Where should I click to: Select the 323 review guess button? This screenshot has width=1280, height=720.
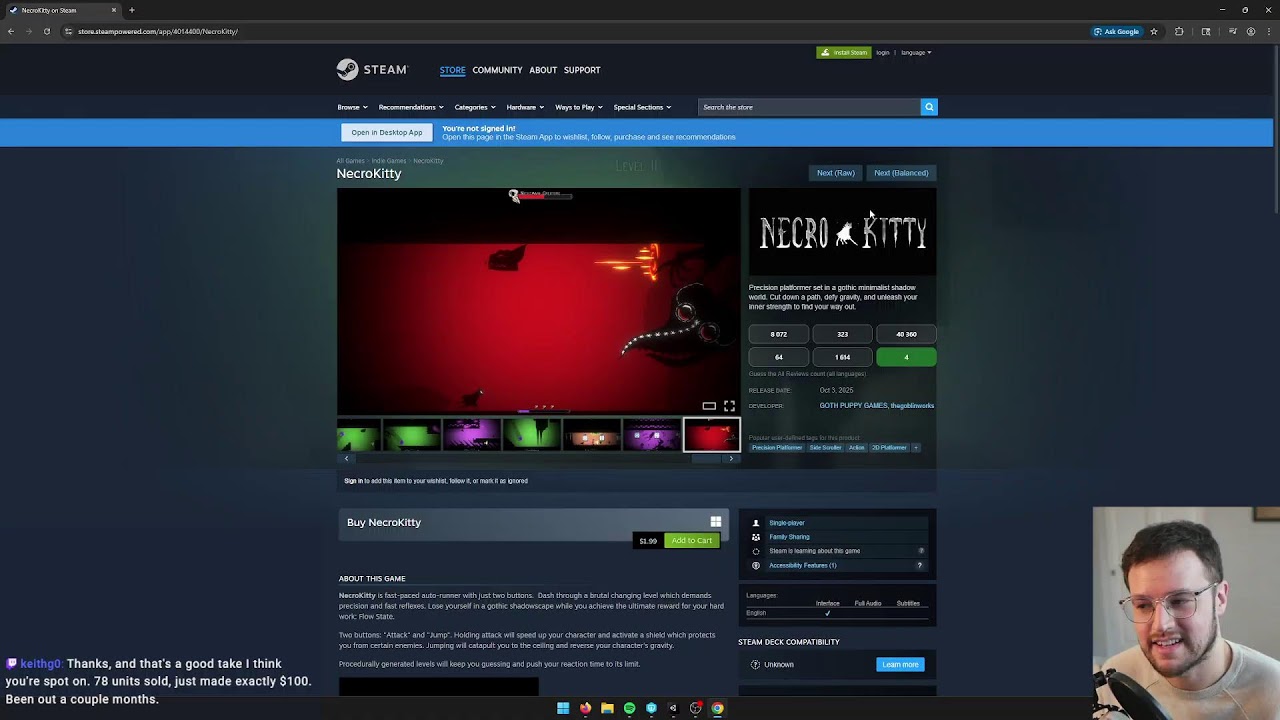tap(843, 334)
